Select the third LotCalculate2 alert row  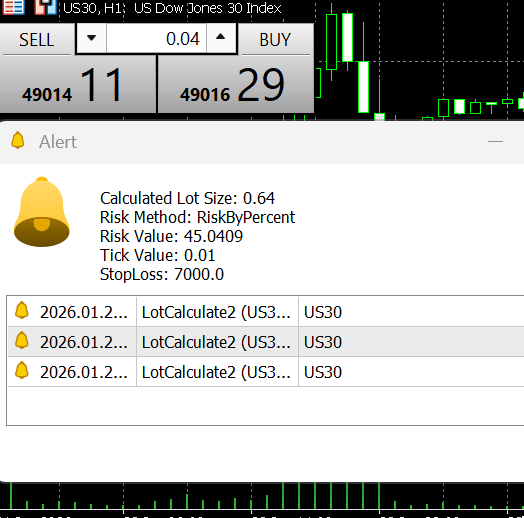click(x=266, y=372)
